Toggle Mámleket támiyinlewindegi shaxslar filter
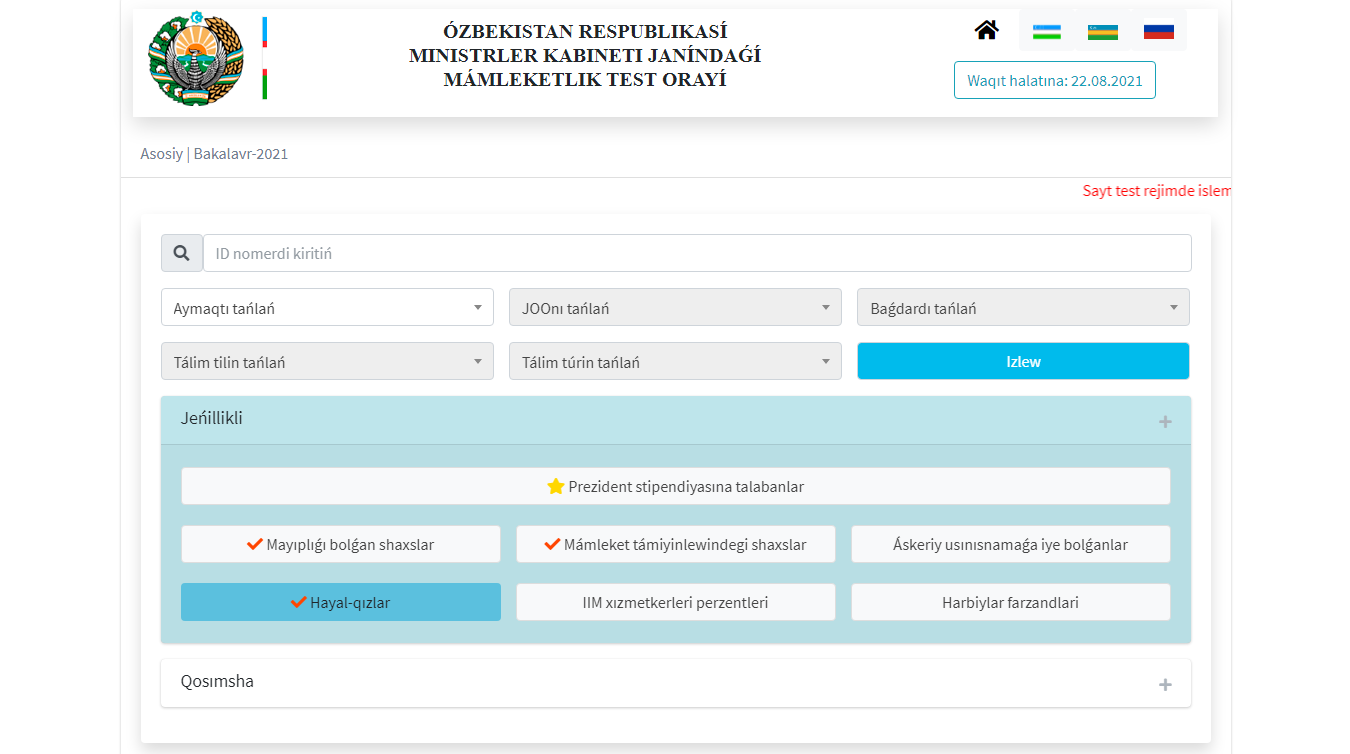1350x754 pixels. tap(675, 544)
